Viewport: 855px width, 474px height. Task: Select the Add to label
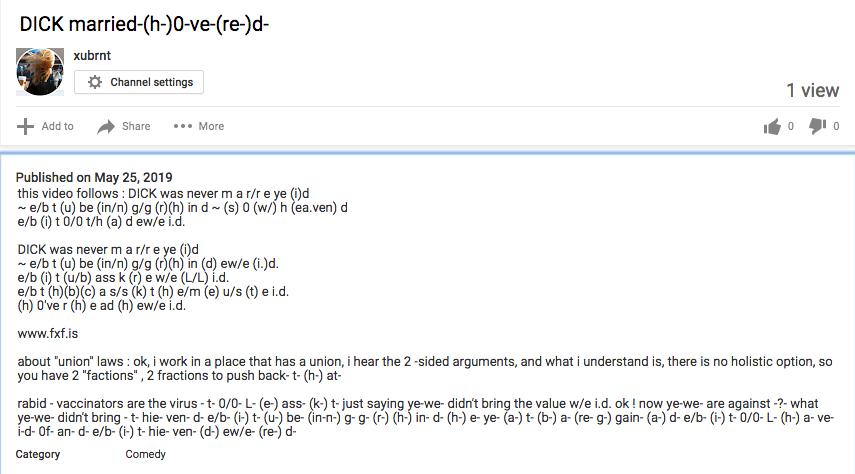[57, 126]
